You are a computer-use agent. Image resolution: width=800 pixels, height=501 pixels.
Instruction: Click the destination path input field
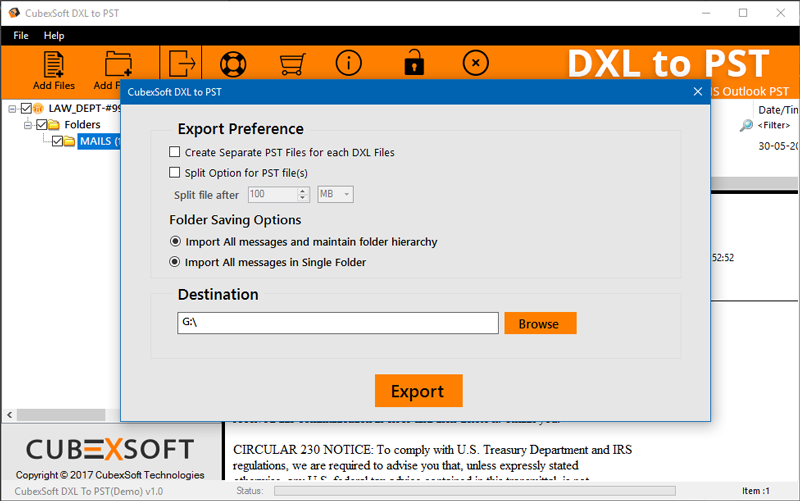click(338, 323)
